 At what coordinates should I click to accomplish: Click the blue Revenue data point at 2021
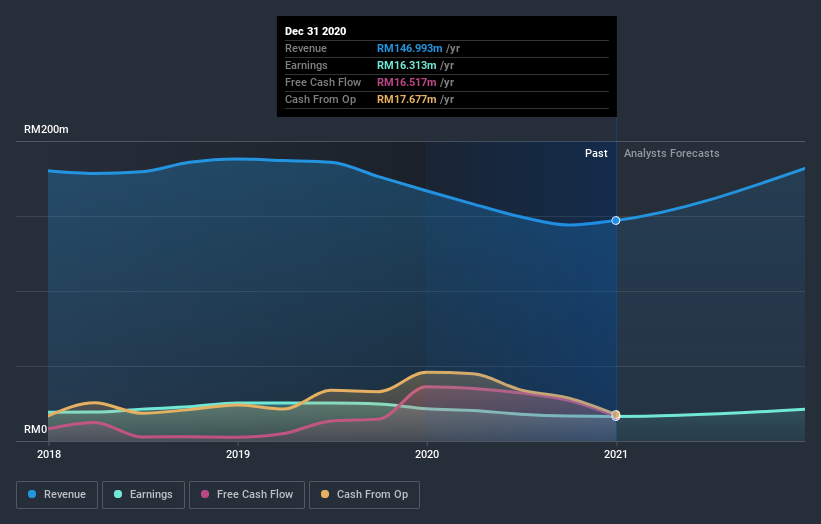[x=616, y=220]
